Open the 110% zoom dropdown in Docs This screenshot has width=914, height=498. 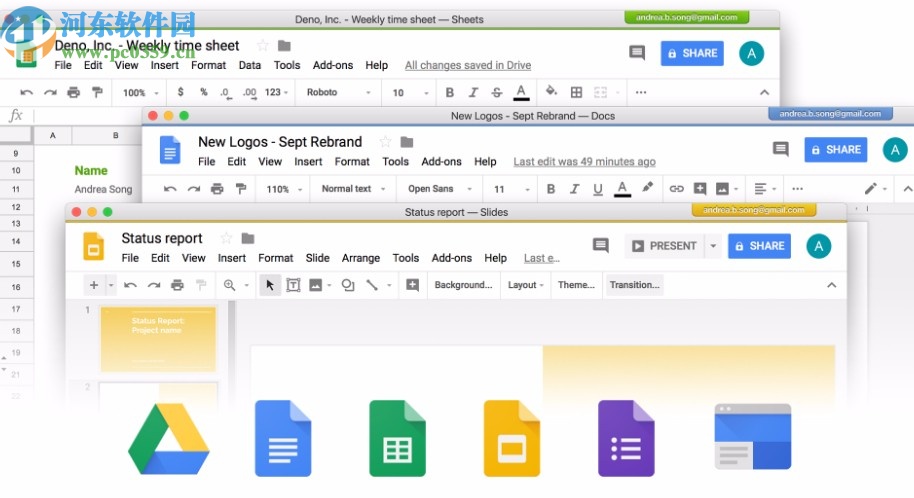tap(284, 189)
